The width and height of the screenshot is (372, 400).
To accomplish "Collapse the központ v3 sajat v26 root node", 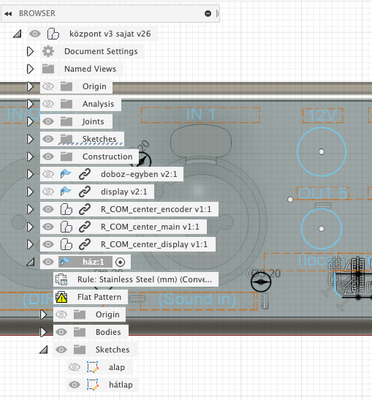I will tap(17, 34).
